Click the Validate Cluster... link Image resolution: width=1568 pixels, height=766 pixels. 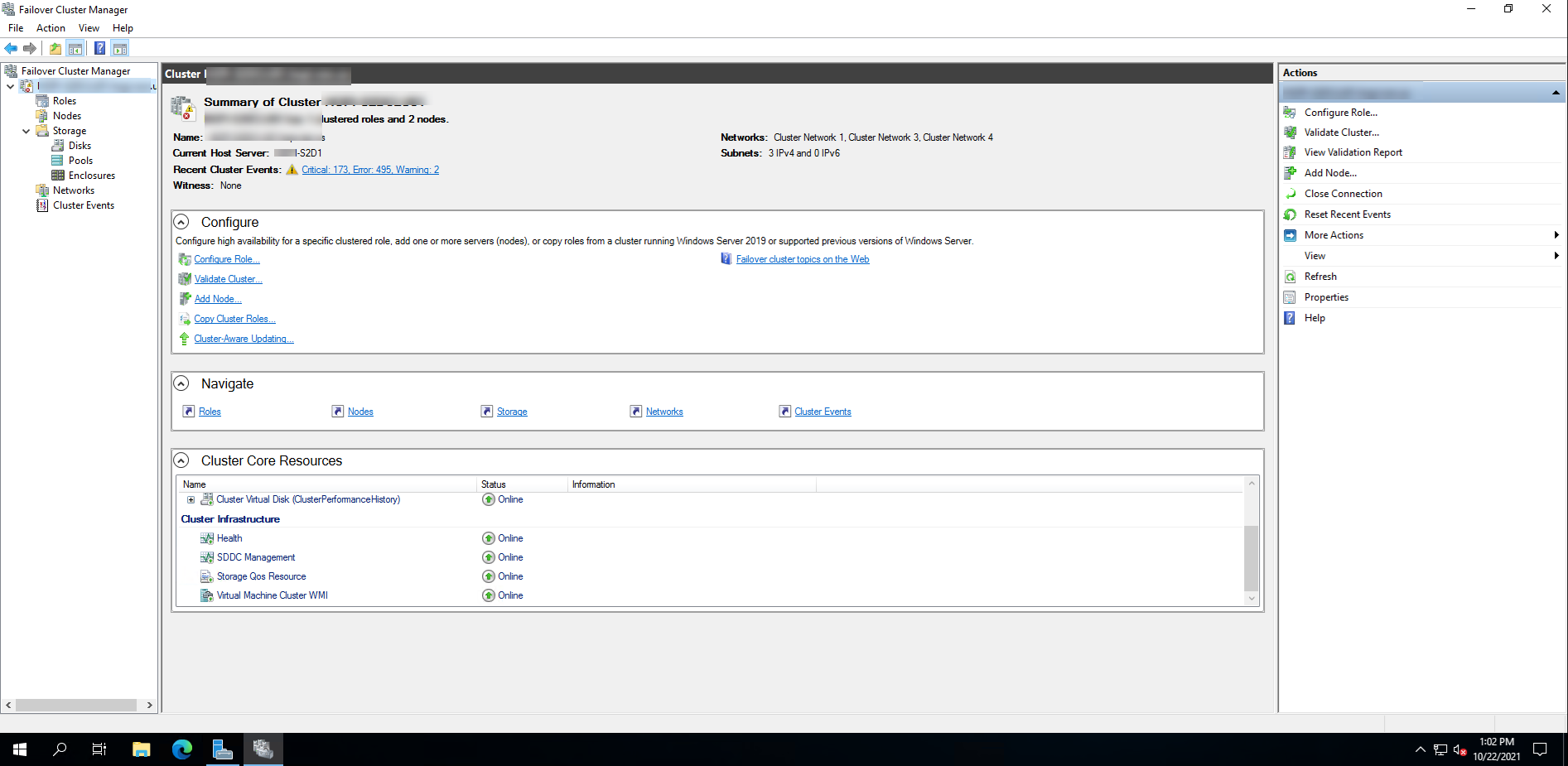click(x=228, y=279)
